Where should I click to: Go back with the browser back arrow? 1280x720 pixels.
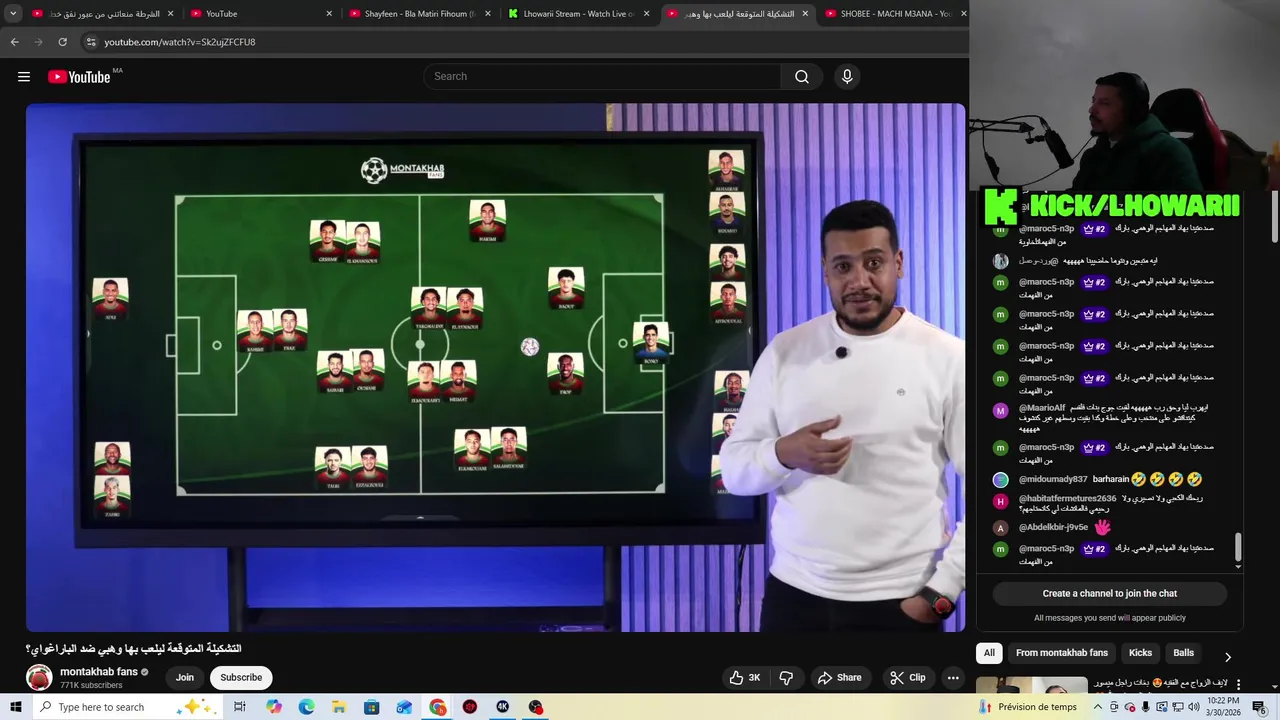(14, 42)
